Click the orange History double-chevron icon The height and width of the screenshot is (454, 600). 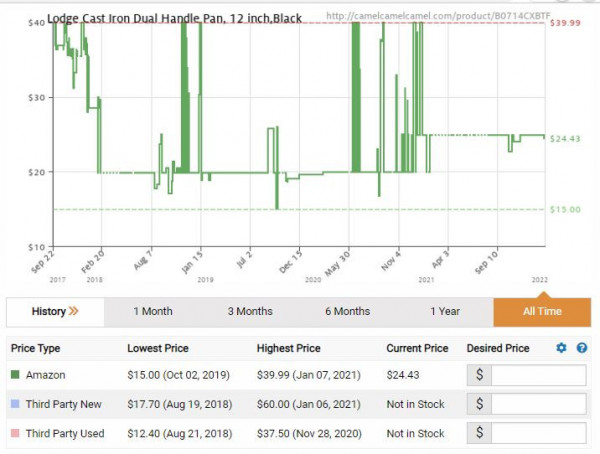pos(73,311)
